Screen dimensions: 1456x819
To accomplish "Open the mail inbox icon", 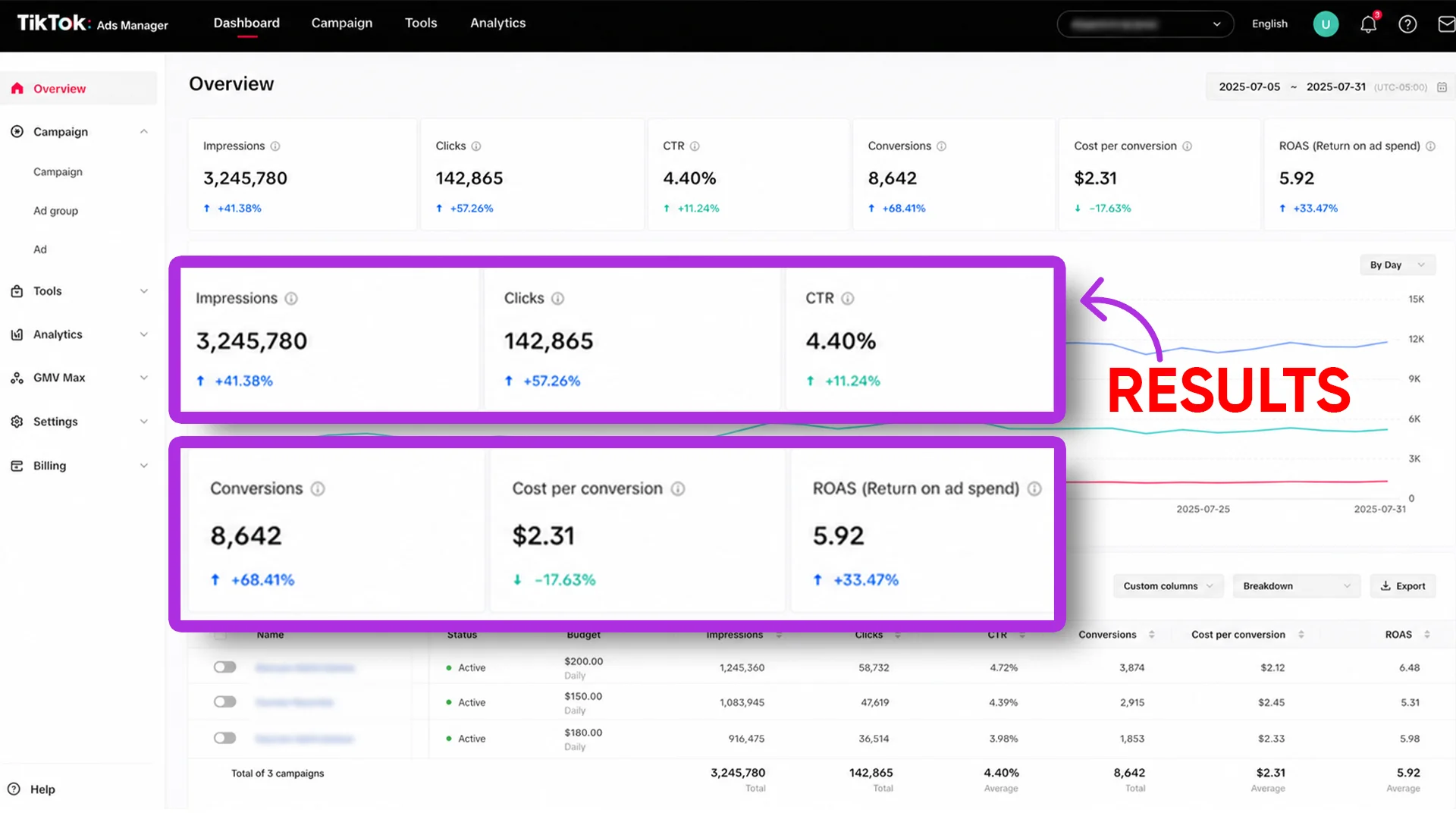I will pos(1447,24).
